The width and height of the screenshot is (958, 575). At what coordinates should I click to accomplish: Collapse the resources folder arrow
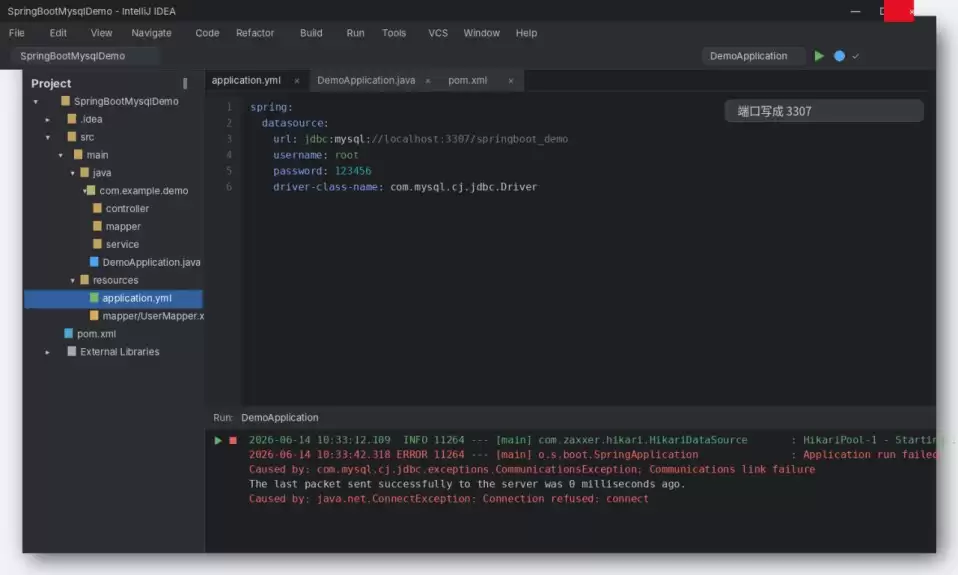pyautogui.click(x=72, y=280)
